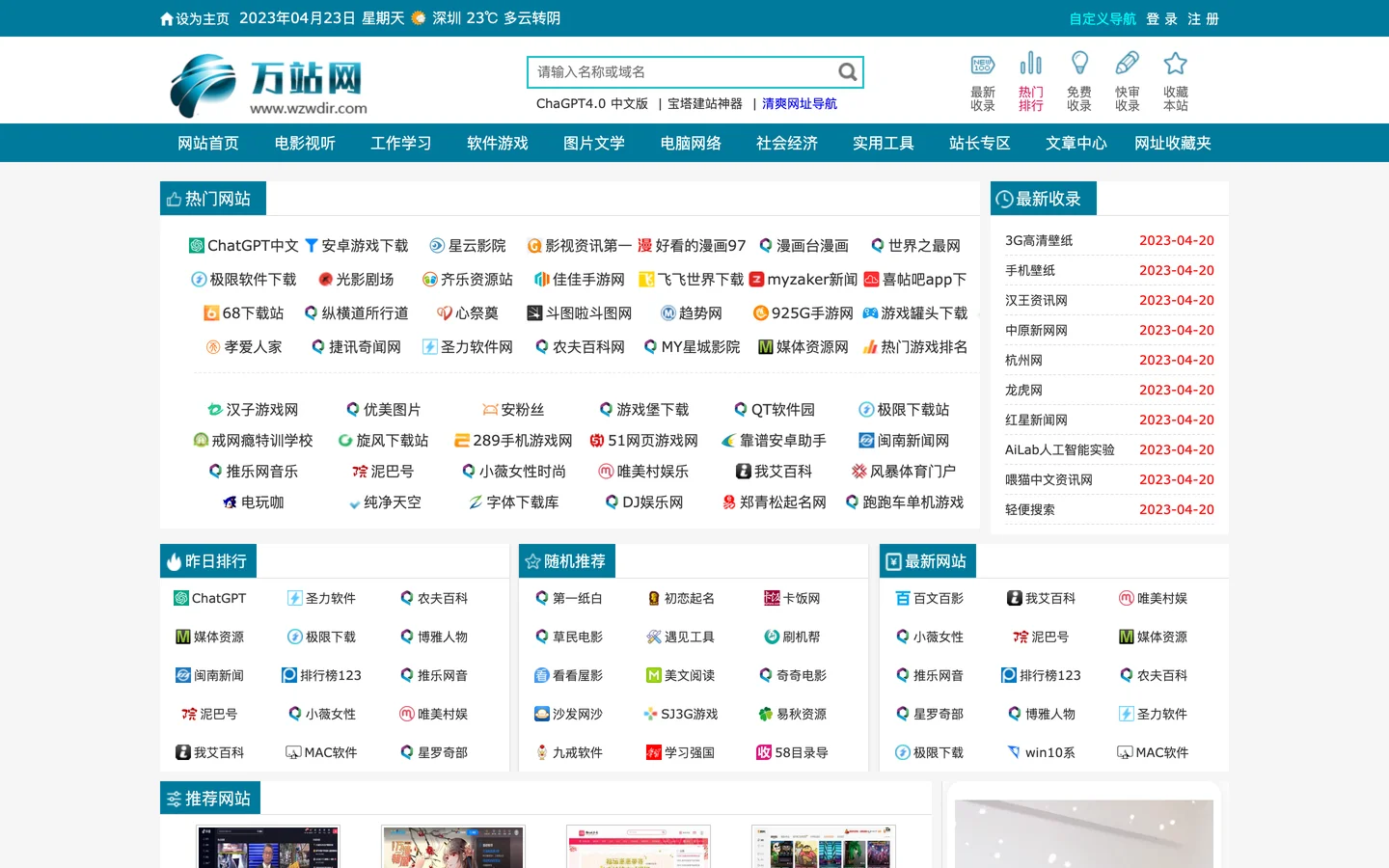This screenshot has width=1389, height=868.
Task: Open 社会经济 nav menu
Action: pyautogui.click(x=787, y=143)
